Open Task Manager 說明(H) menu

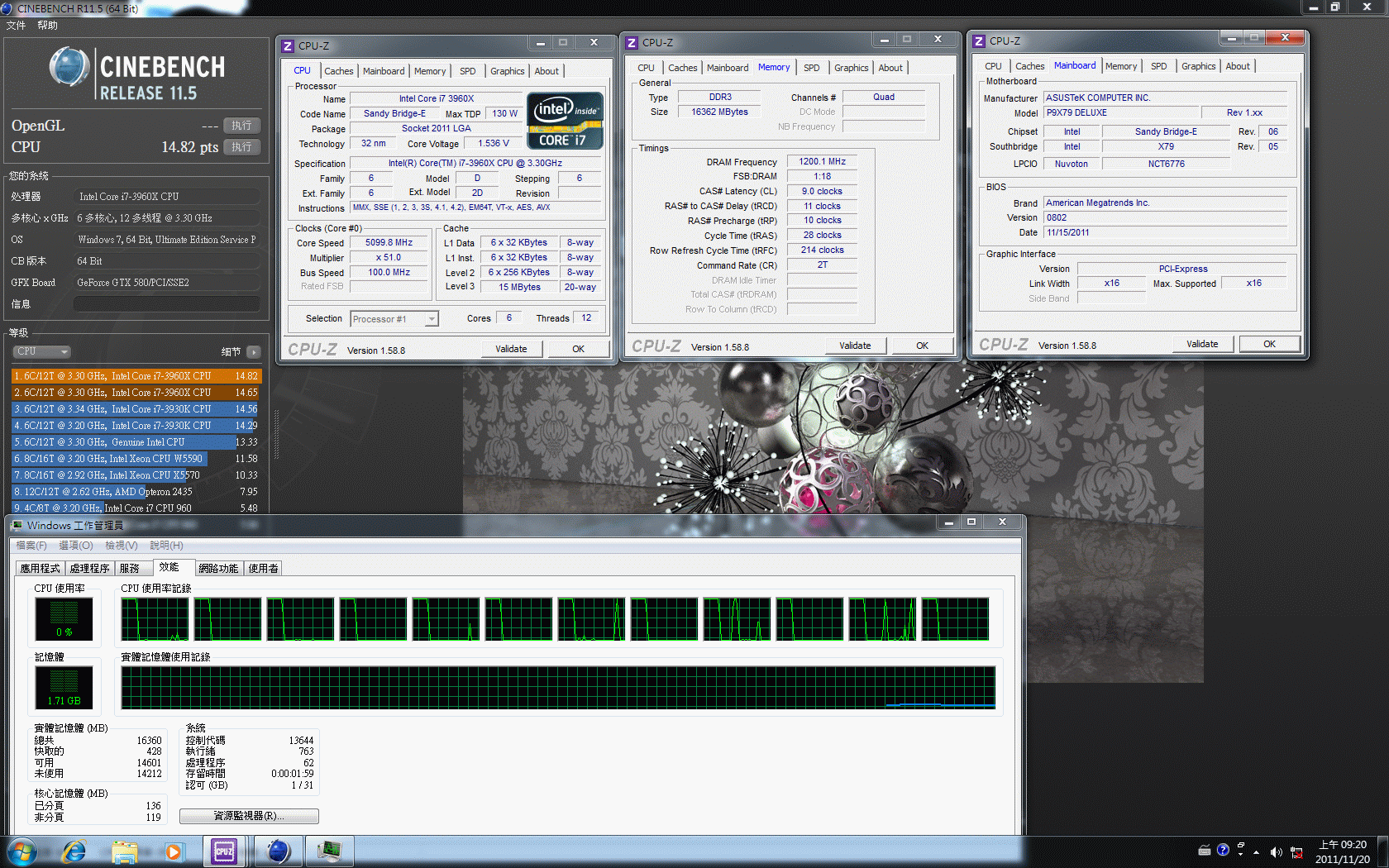click(166, 546)
